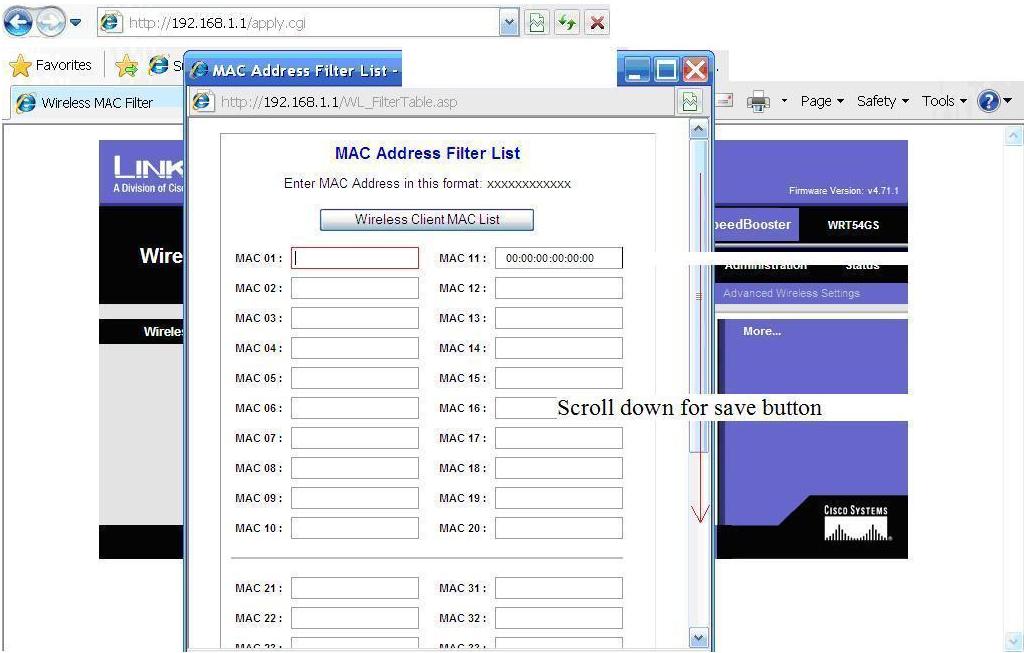Click the MAC 17 input field
Image resolution: width=1024 pixels, height=653 pixels.
click(x=559, y=438)
